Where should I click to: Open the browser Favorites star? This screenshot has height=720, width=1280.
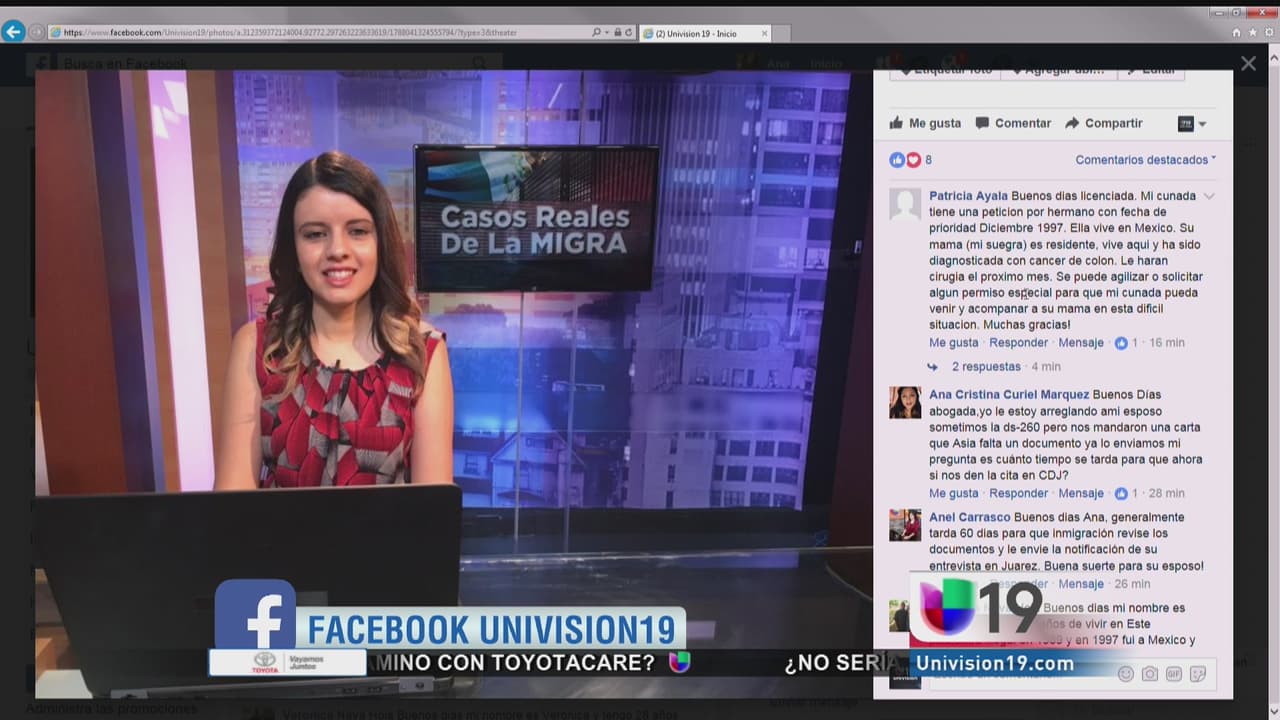pos(1253,33)
